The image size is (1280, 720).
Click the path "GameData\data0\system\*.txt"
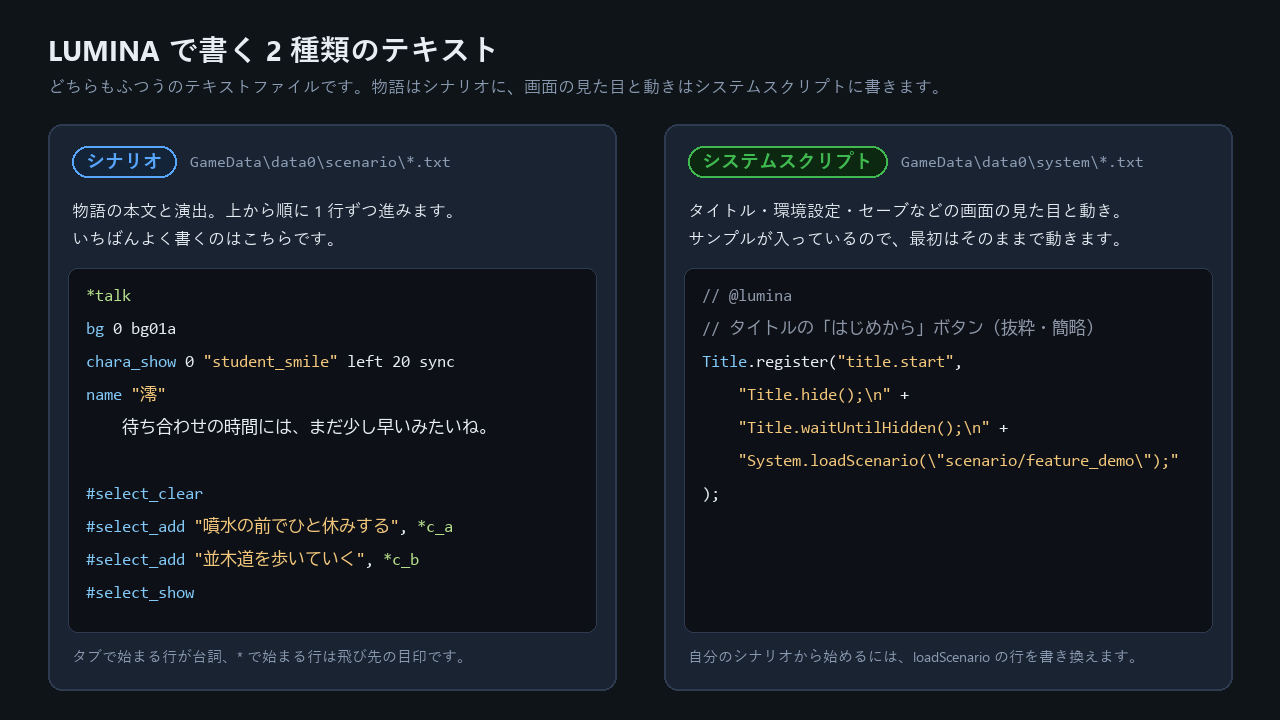(x=1022, y=162)
